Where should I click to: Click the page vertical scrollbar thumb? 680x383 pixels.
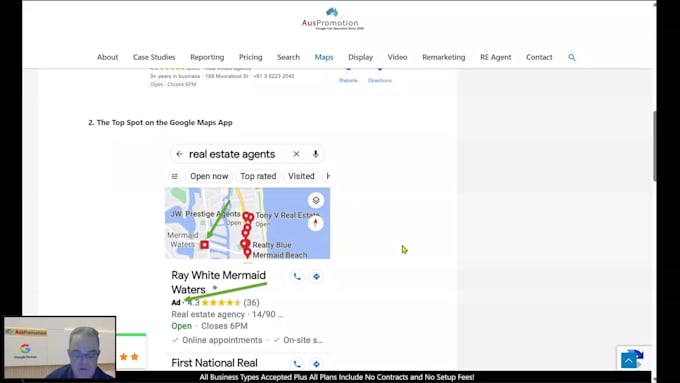654,145
